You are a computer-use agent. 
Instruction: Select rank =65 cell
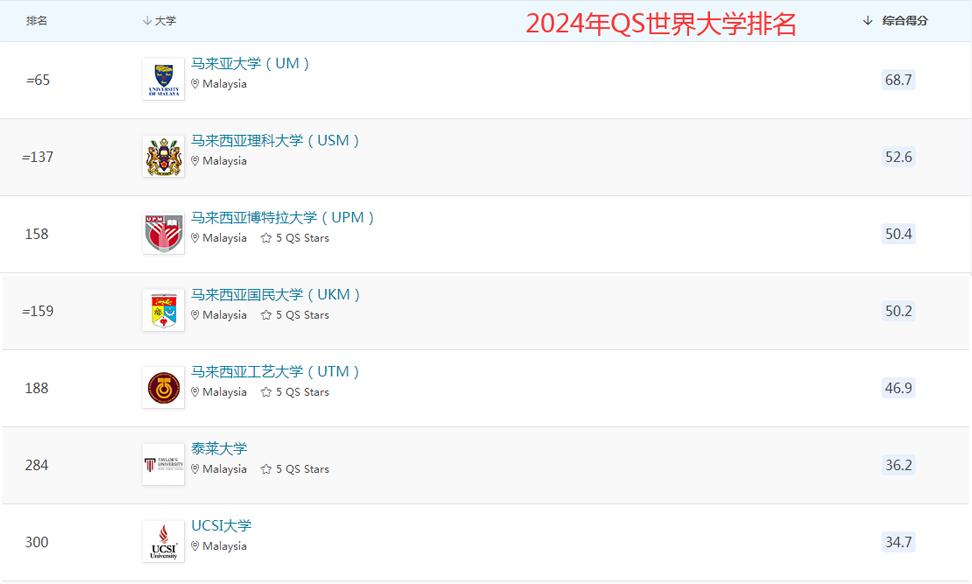pyautogui.click(x=38, y=80)
